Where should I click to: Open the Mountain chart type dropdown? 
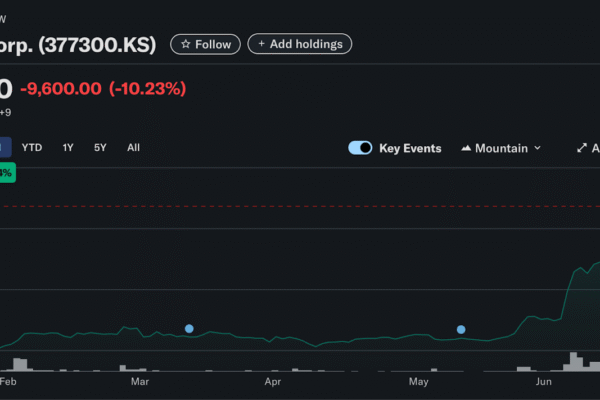501,148
